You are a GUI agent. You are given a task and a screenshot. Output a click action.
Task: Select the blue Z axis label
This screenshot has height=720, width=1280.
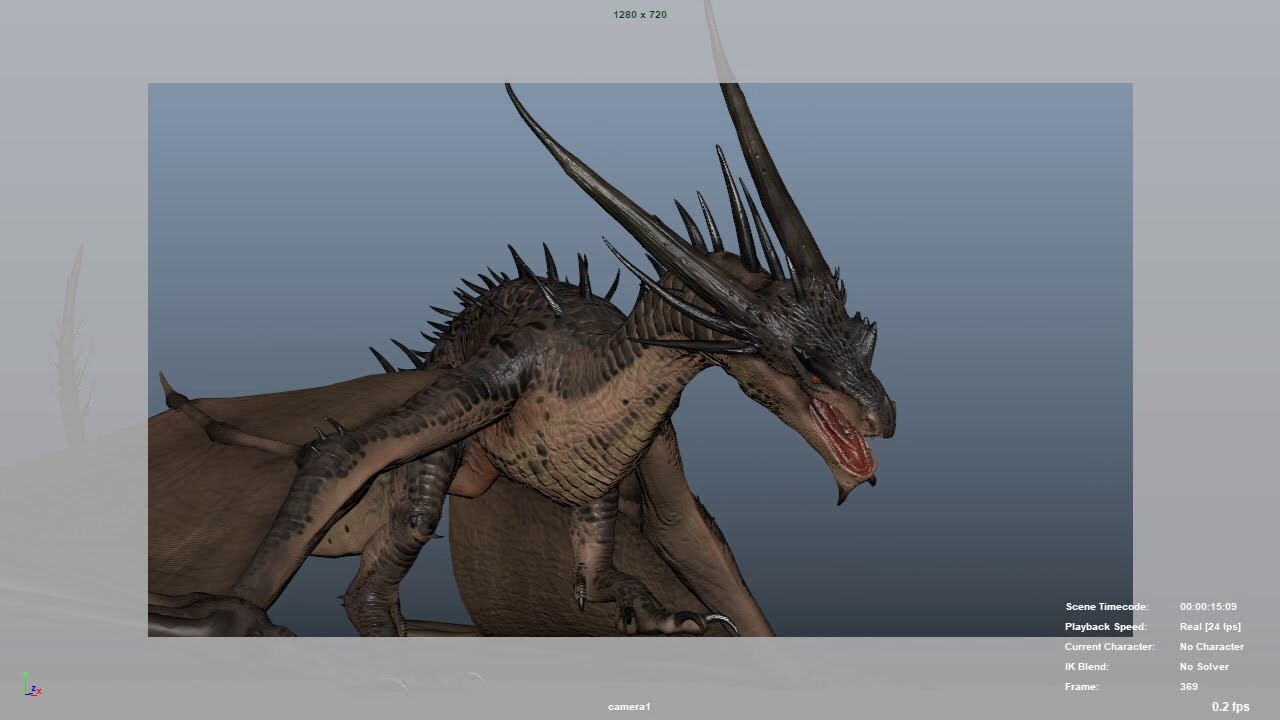(34, 688)
